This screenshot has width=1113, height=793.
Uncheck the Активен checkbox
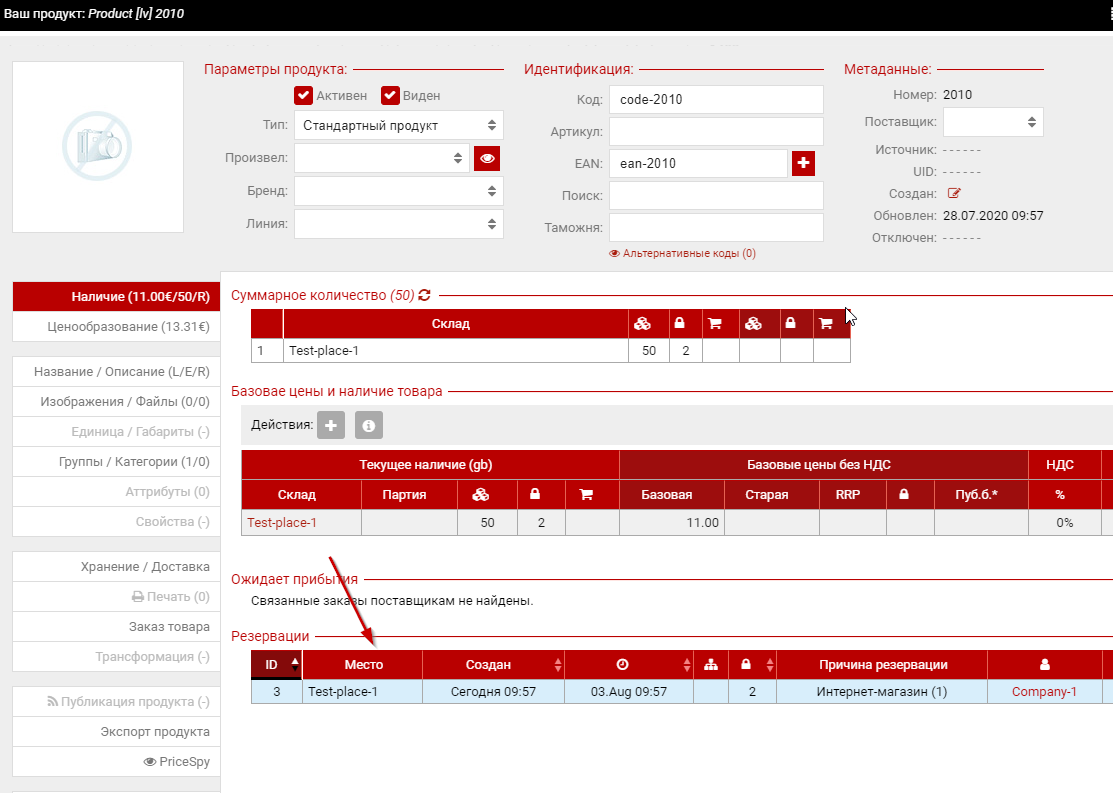click(x=304, y=95)
